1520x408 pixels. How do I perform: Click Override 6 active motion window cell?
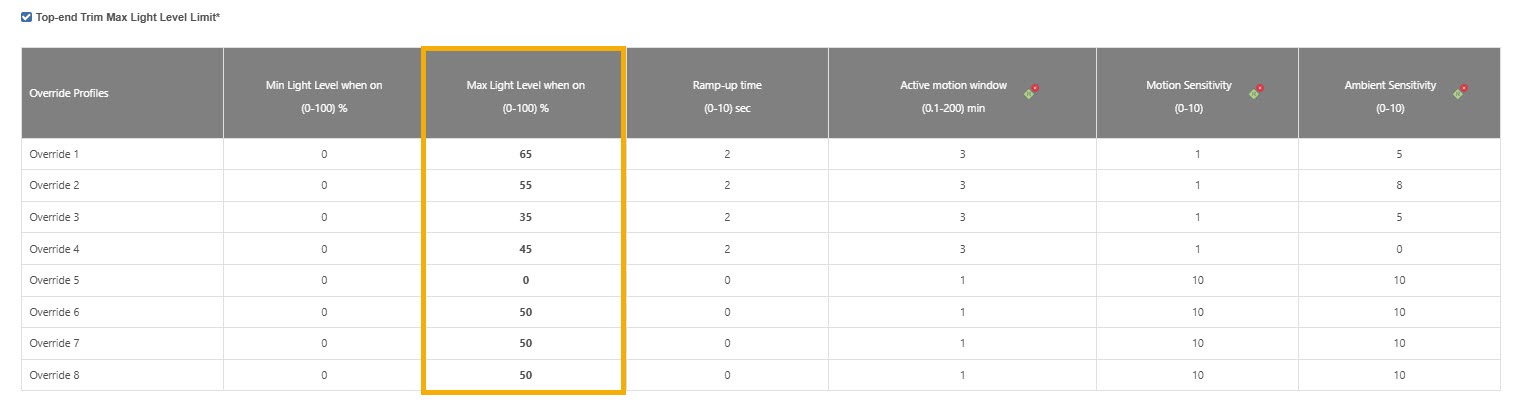(962, 312)
